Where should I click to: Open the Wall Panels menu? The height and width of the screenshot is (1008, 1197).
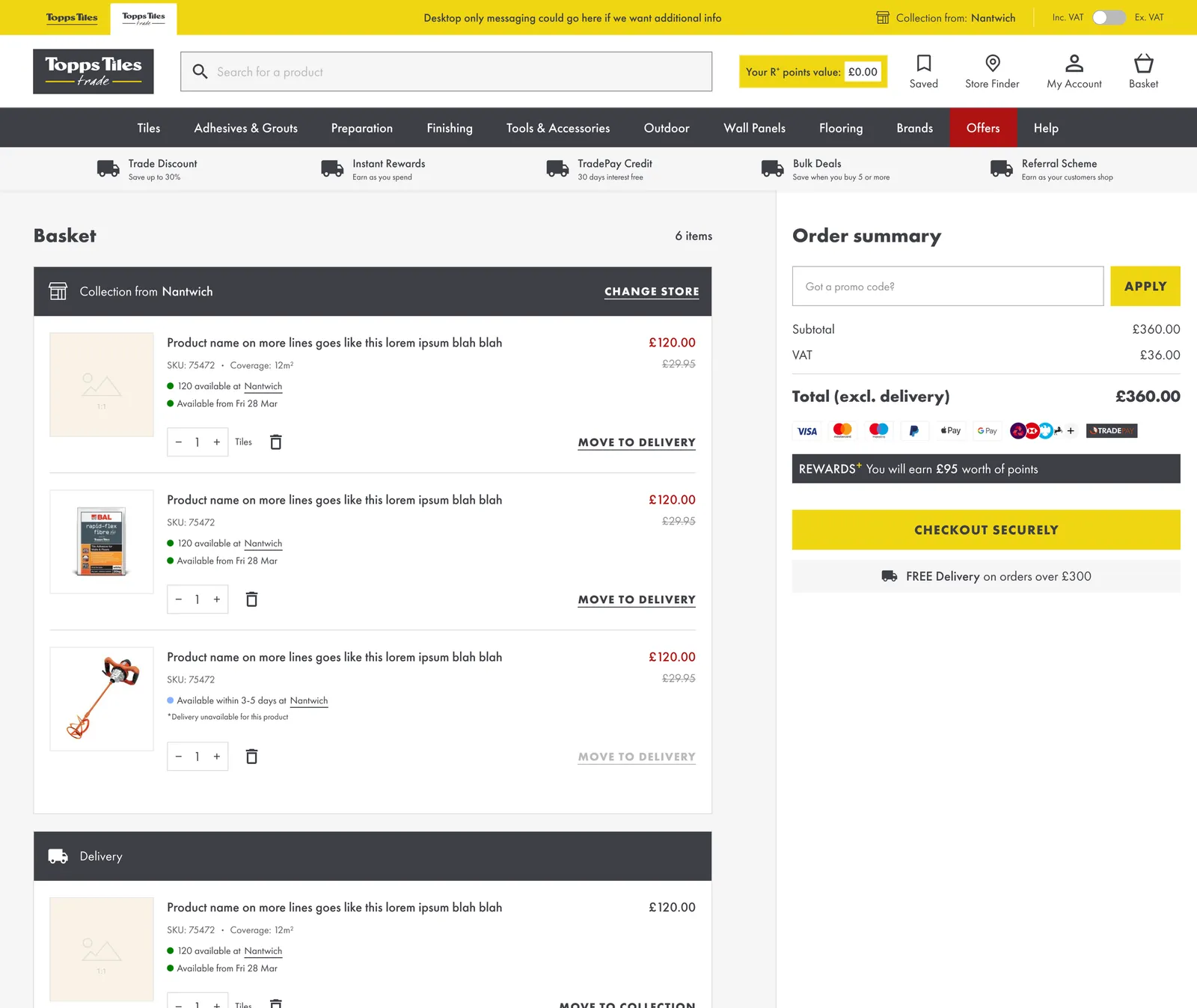pyautogui.click(x=754, y=128)
